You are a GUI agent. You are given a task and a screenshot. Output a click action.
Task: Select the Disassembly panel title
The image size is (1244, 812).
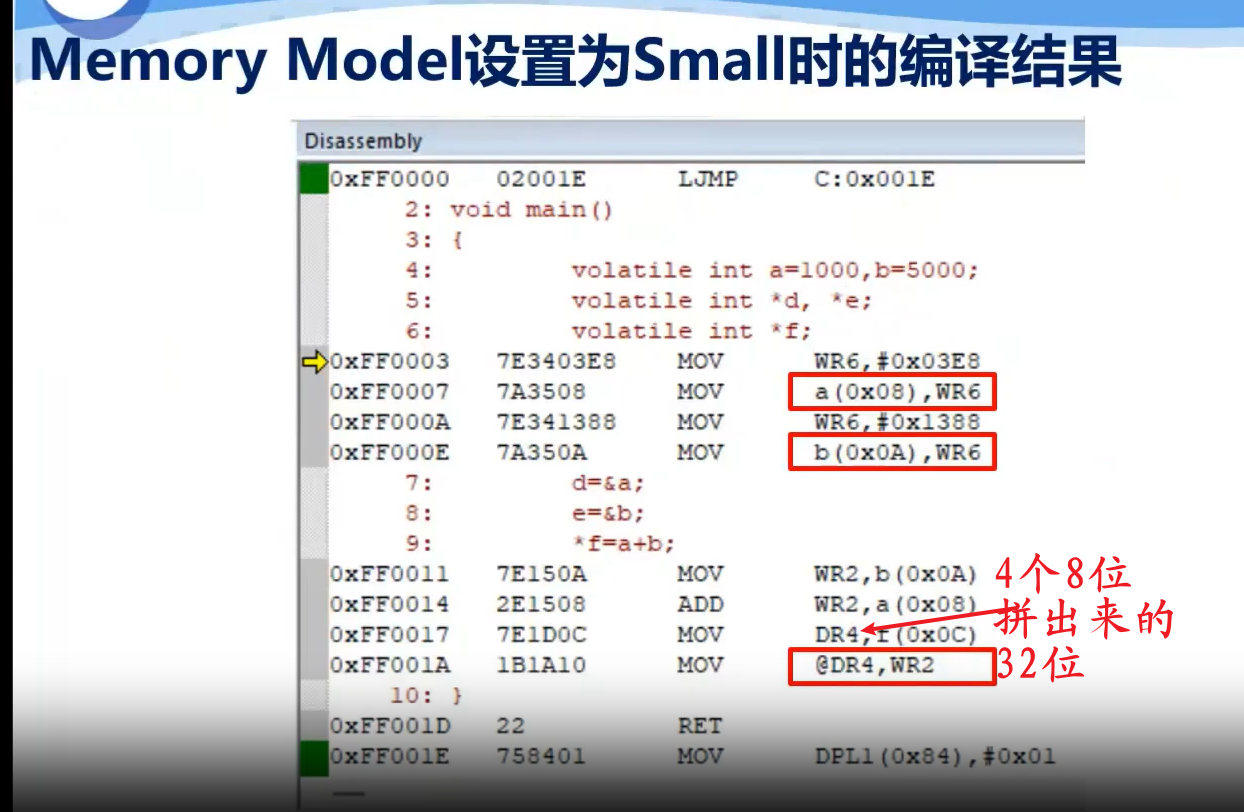click(x=363, y=141)
